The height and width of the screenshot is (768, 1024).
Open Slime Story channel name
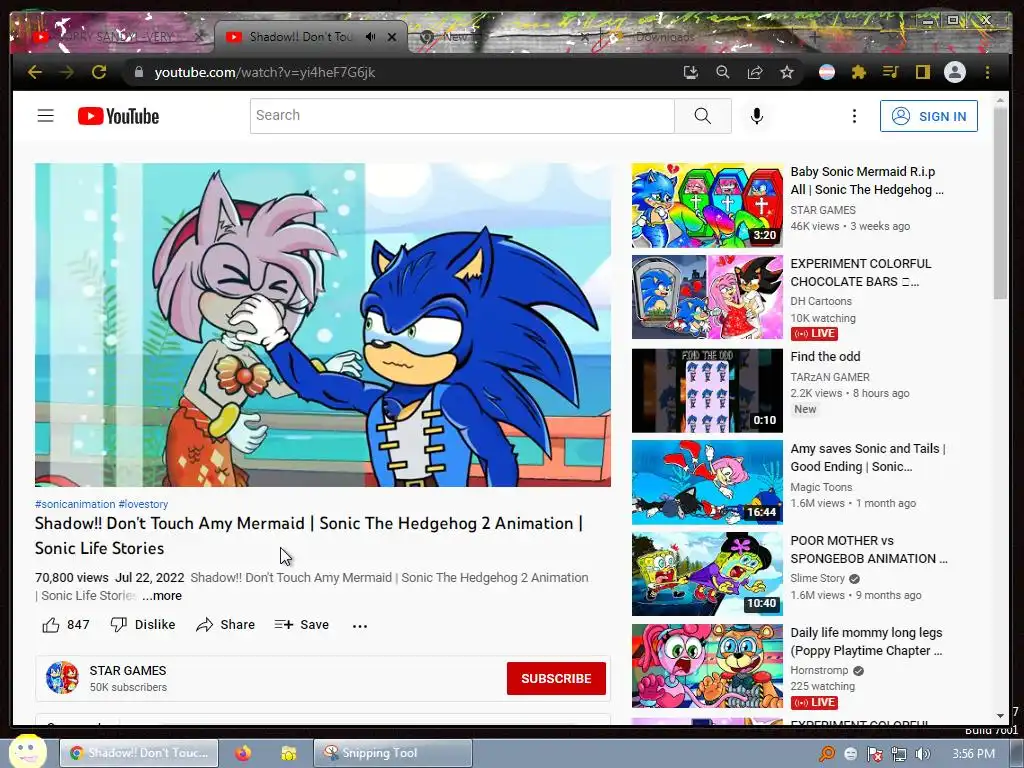pos(818,578)
